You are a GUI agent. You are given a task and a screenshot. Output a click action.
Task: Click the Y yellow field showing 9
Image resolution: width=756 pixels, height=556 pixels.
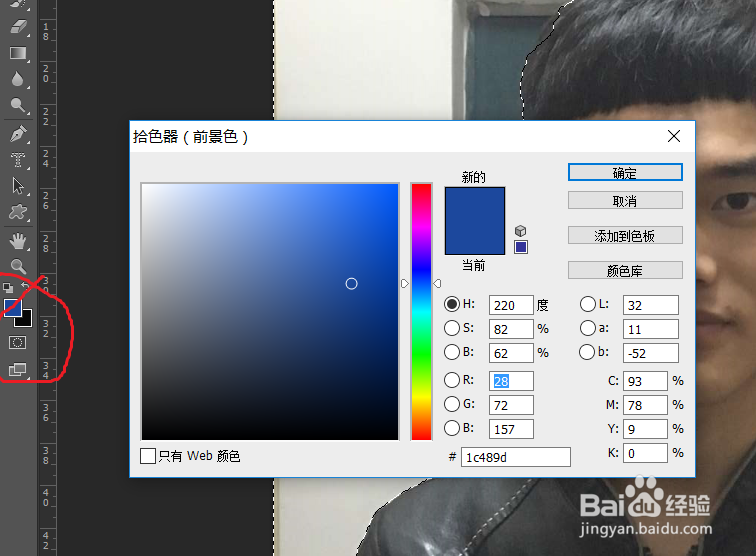coord(645,429)
